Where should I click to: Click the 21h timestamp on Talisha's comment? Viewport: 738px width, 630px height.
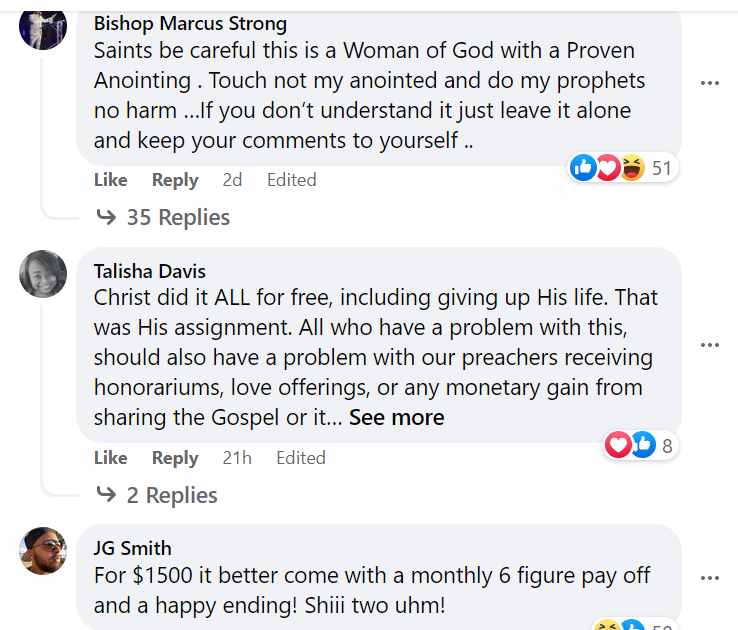(237, 458)
